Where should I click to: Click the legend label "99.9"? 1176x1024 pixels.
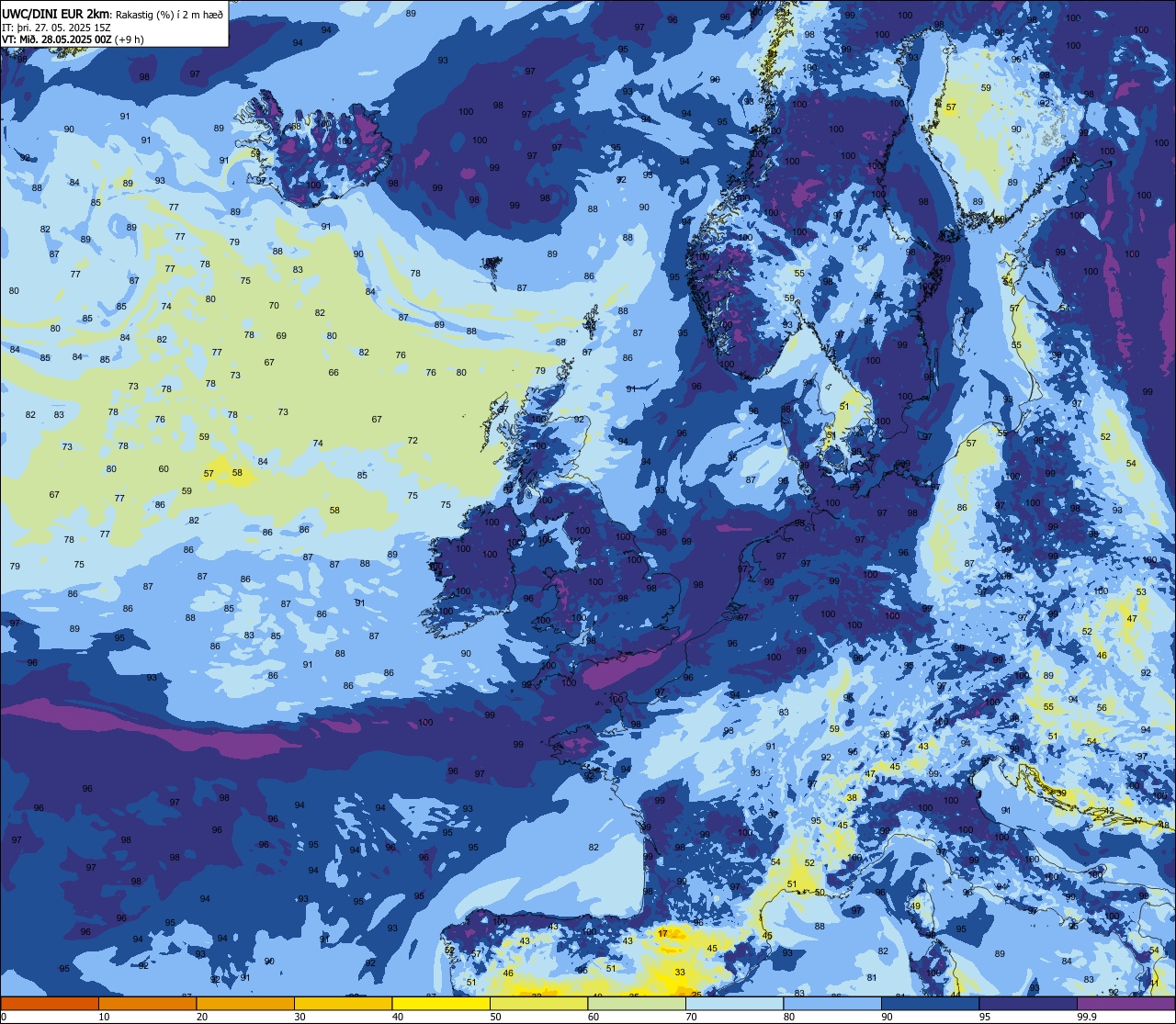click(x=1087, y=1018)
